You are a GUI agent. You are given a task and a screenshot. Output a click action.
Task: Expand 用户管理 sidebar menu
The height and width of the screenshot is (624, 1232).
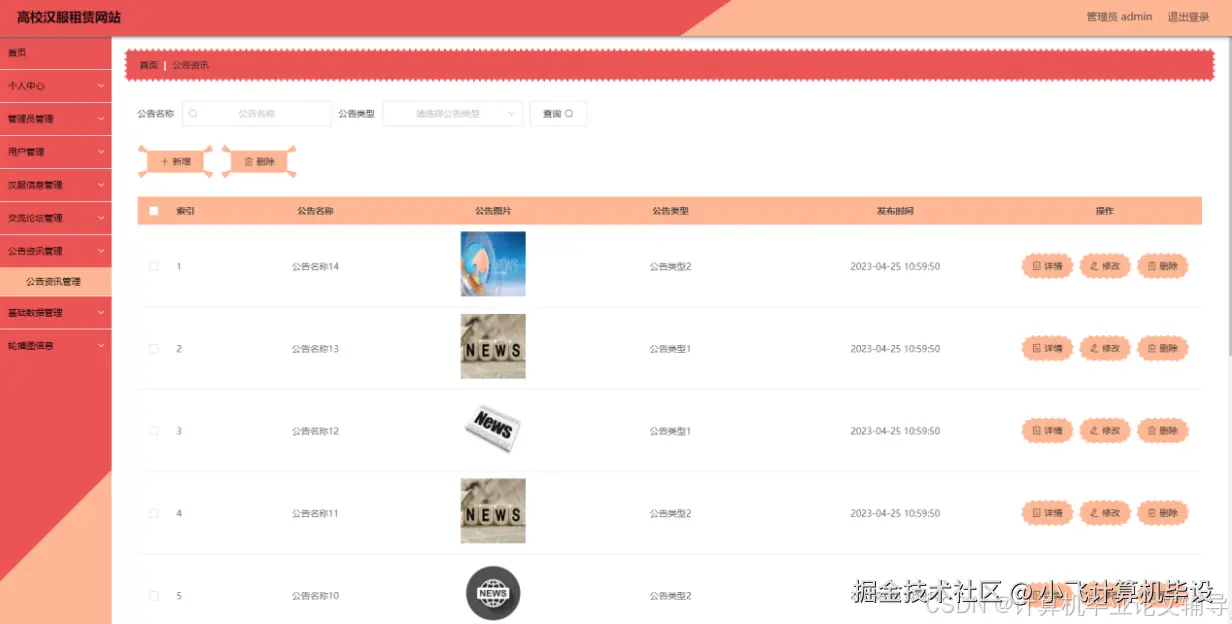pyautogui.click(x=56, y=152)
